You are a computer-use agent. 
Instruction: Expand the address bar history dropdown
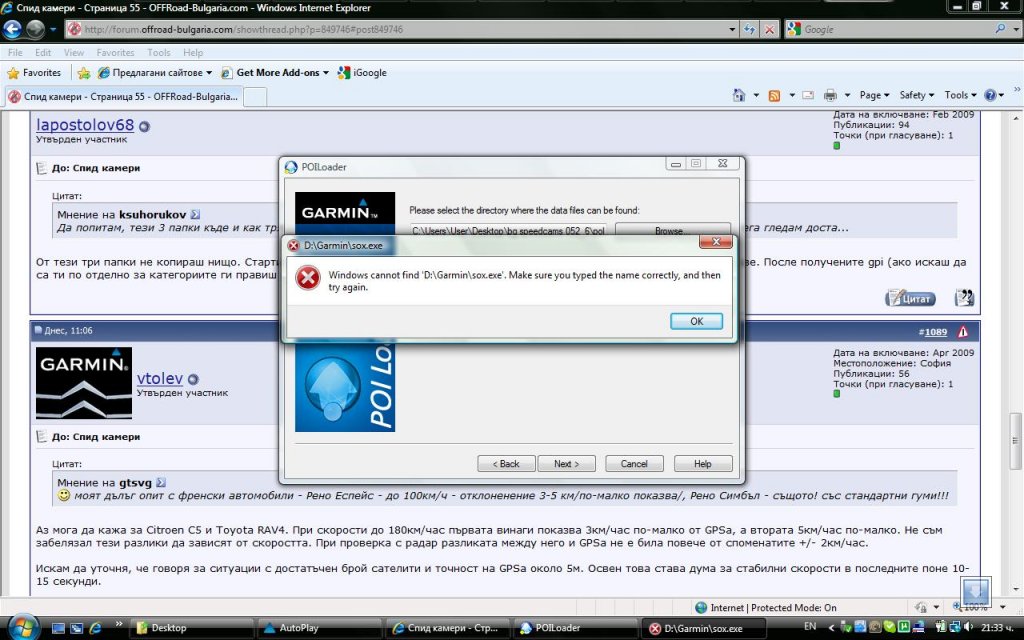[732, 29]
